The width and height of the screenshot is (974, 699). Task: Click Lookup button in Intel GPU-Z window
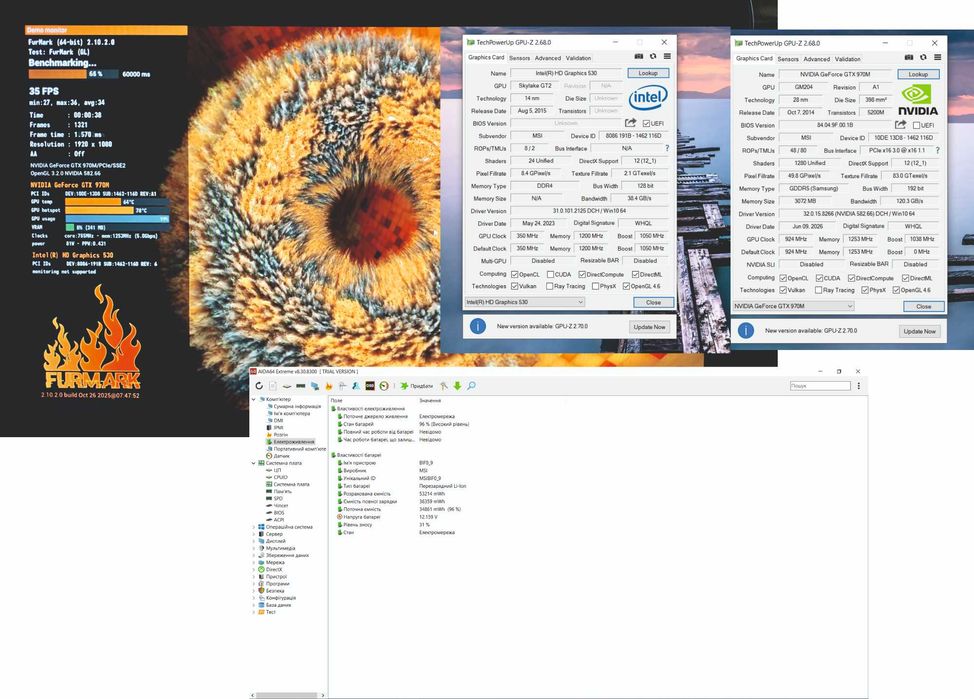[648, 73]
